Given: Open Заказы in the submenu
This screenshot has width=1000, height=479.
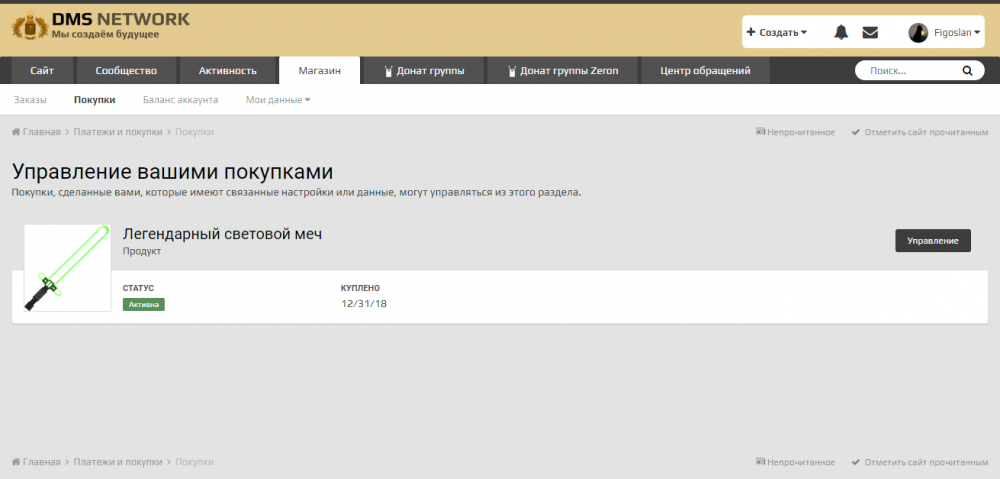Looking at the screenshot, I should pos(30,100).
